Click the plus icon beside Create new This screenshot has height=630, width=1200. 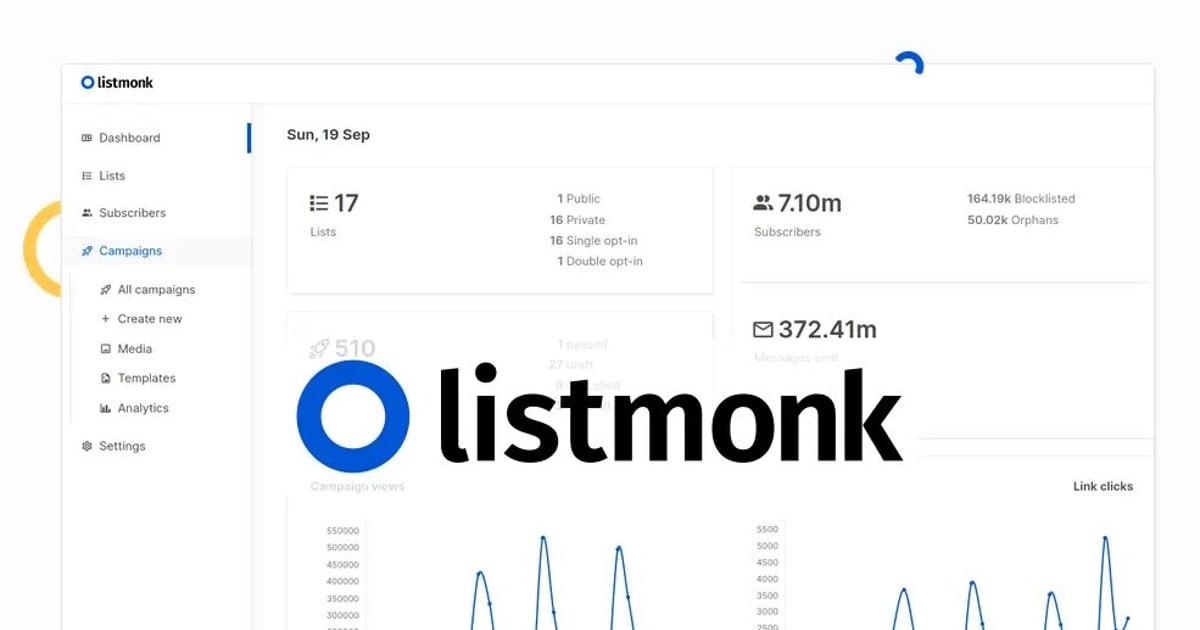pos(106,319)
